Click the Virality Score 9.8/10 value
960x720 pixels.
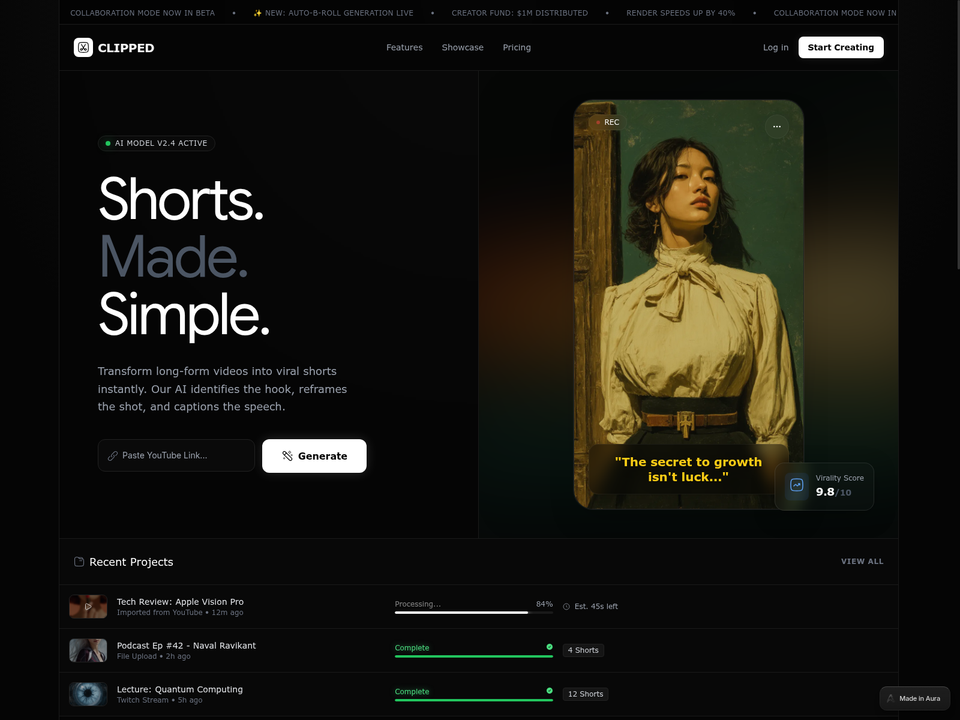coord(833,492)
